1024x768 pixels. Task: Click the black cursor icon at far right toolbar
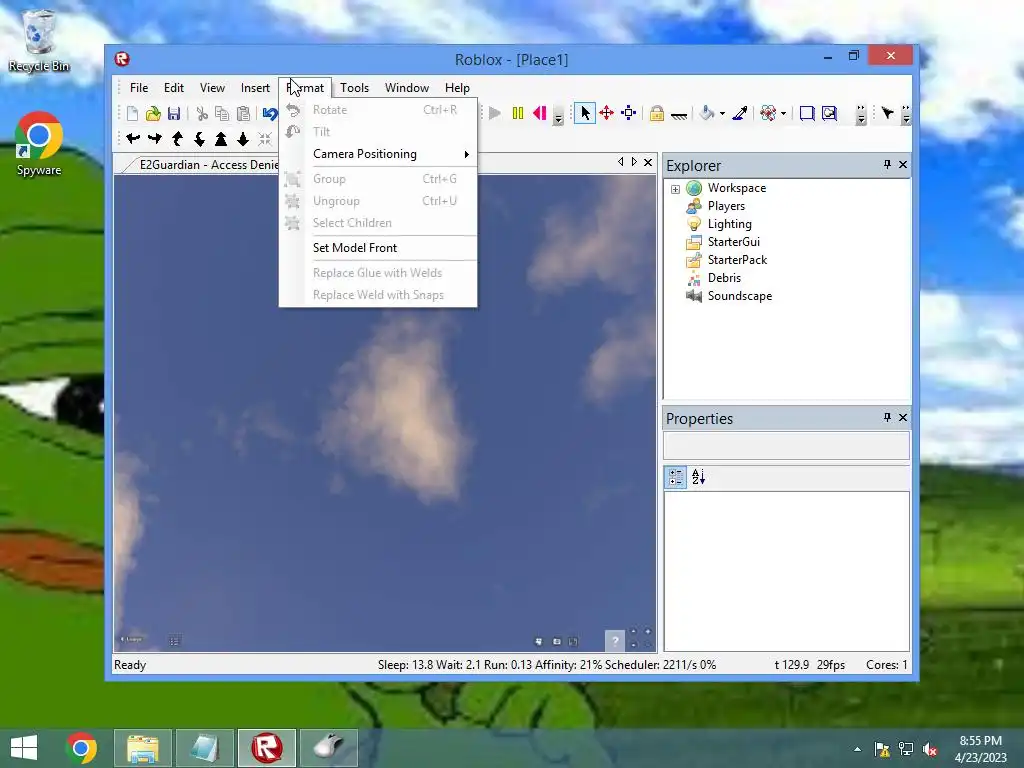[x=888, y=114]
